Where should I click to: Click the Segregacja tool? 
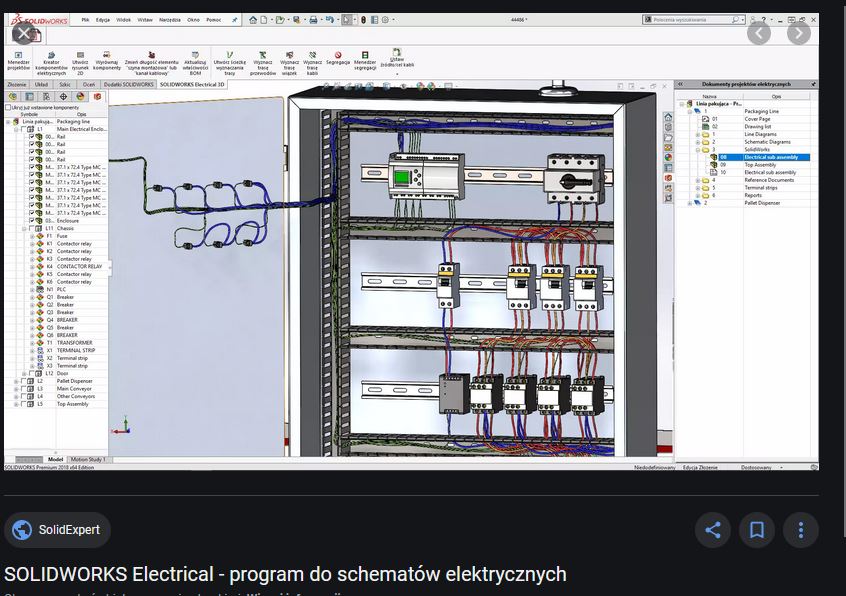[x=338, y=58]
